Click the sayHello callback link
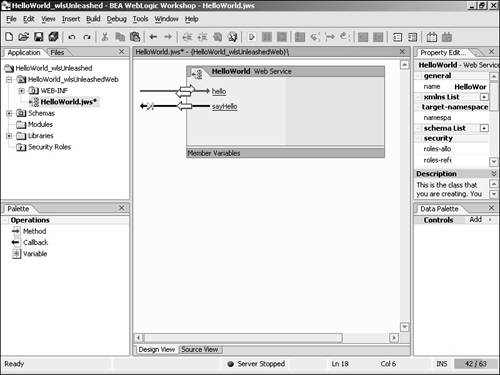 [225, 107]
